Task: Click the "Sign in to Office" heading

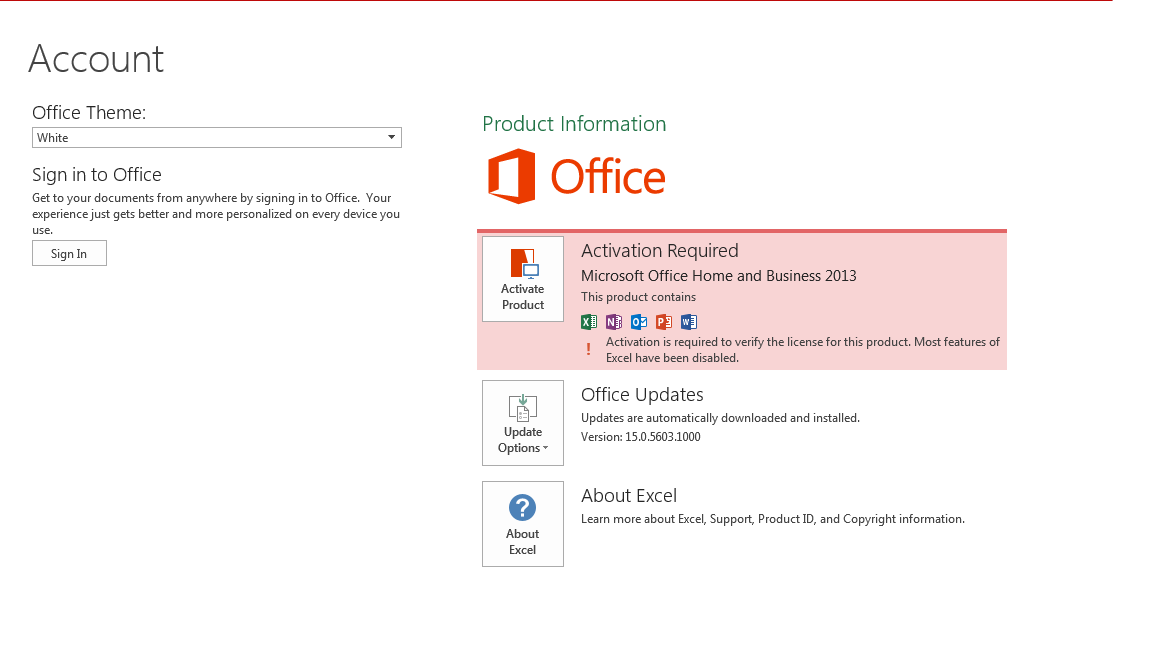Action: pos(97,175)
